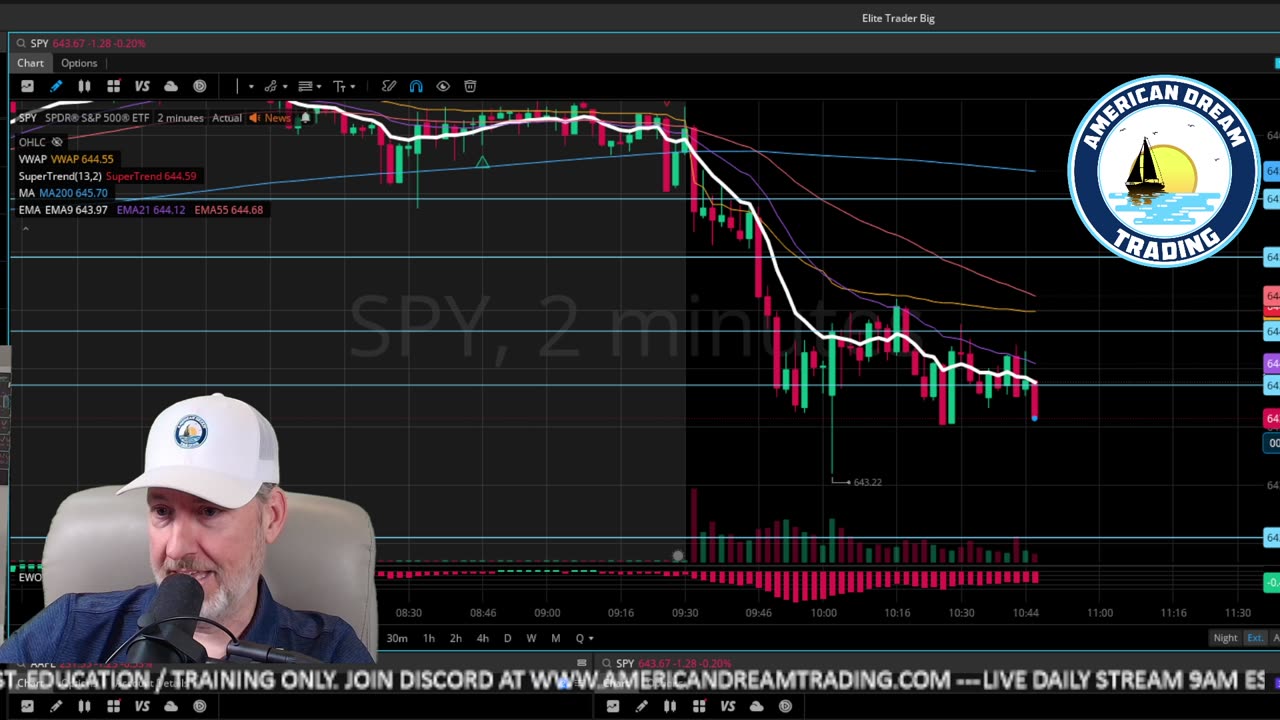Select the line drawing tool

point(238,86)
